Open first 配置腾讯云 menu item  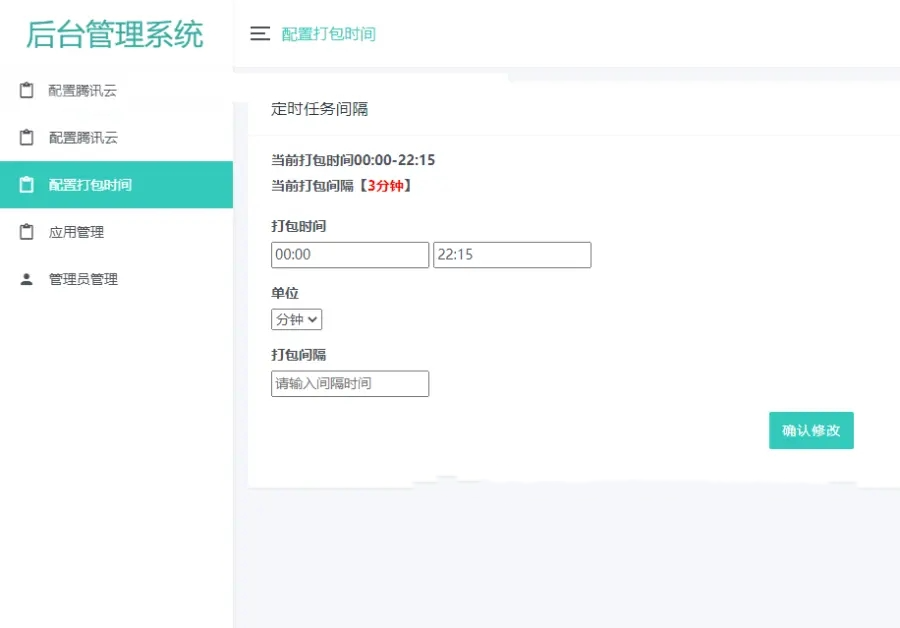coord(117,90)
